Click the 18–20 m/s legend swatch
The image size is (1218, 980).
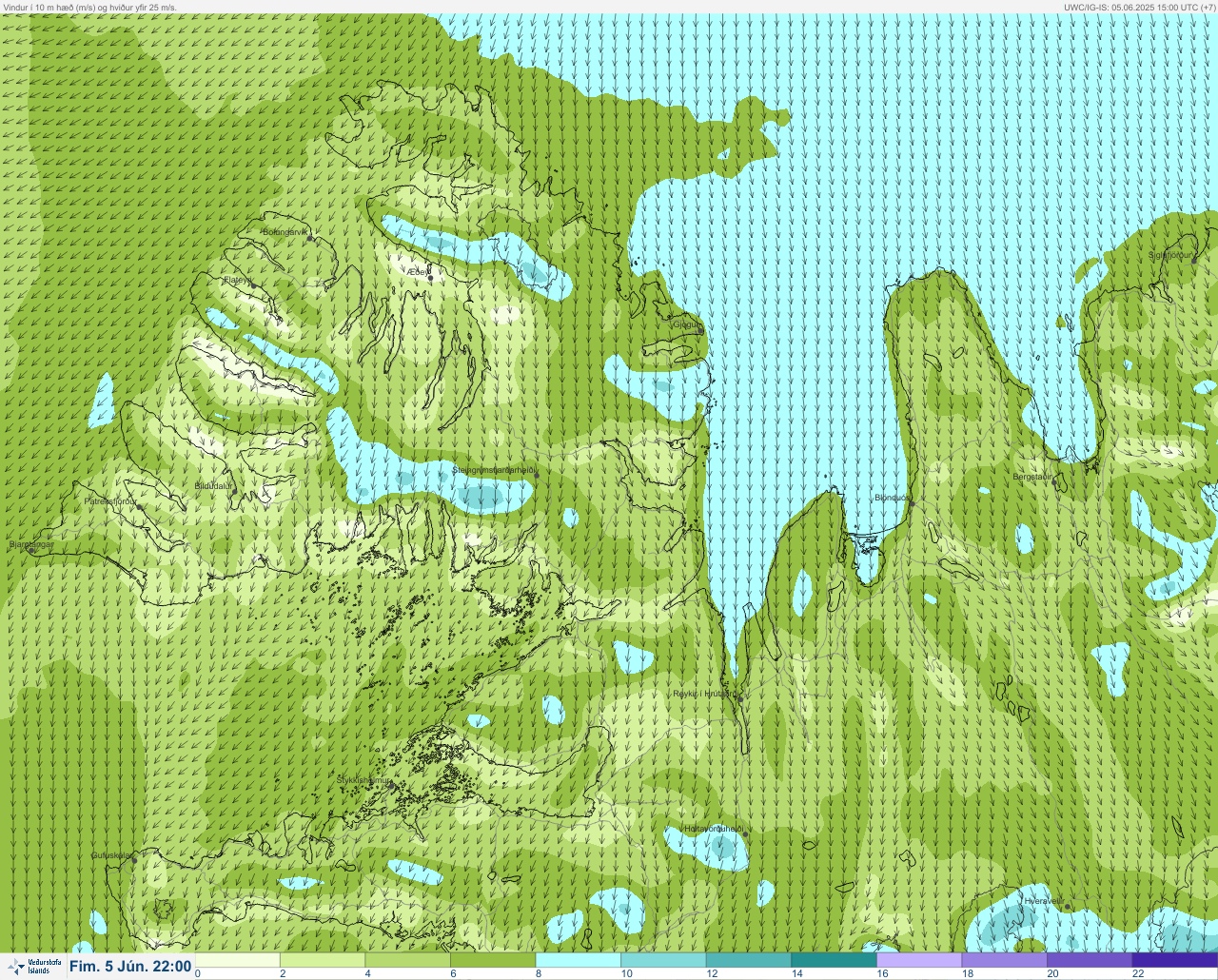click(x=1004, y=960)
